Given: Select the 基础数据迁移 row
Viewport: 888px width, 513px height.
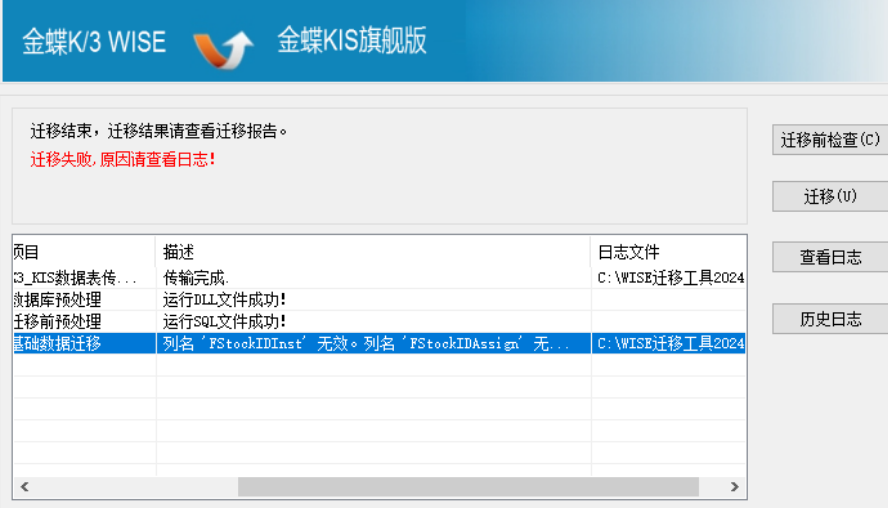Looking at the screenshot, I should [x=379, y=343].
